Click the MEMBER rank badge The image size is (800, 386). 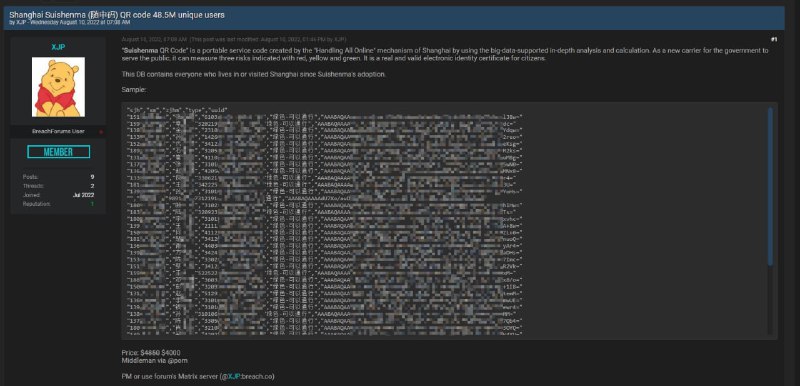[58, 152]
